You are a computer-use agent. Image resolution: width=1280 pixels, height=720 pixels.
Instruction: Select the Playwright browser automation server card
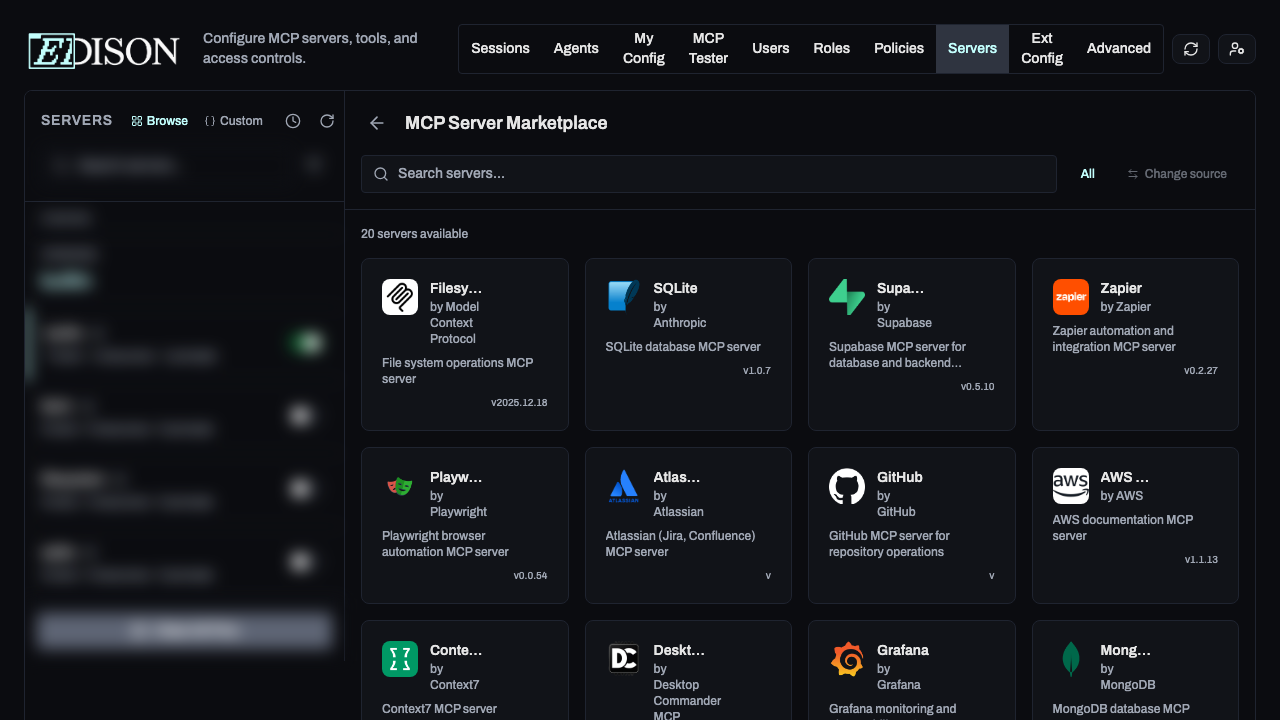pos(465,525)
